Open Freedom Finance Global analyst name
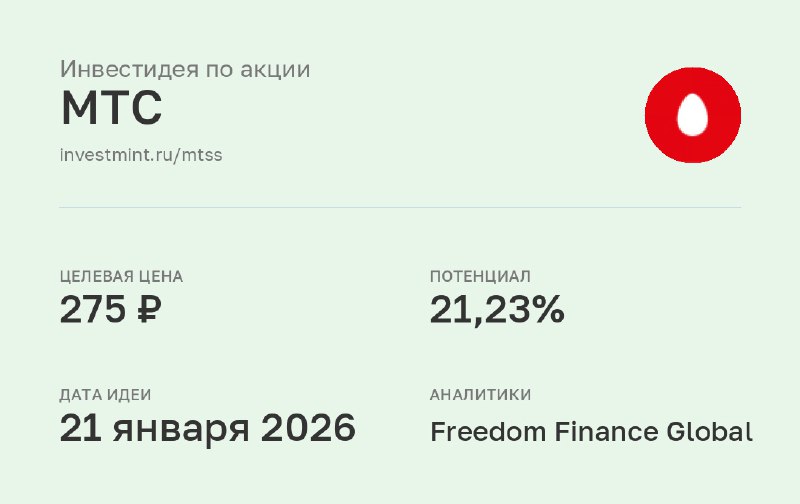The height and width of the screenshot is (504, 800). (591, 432)
